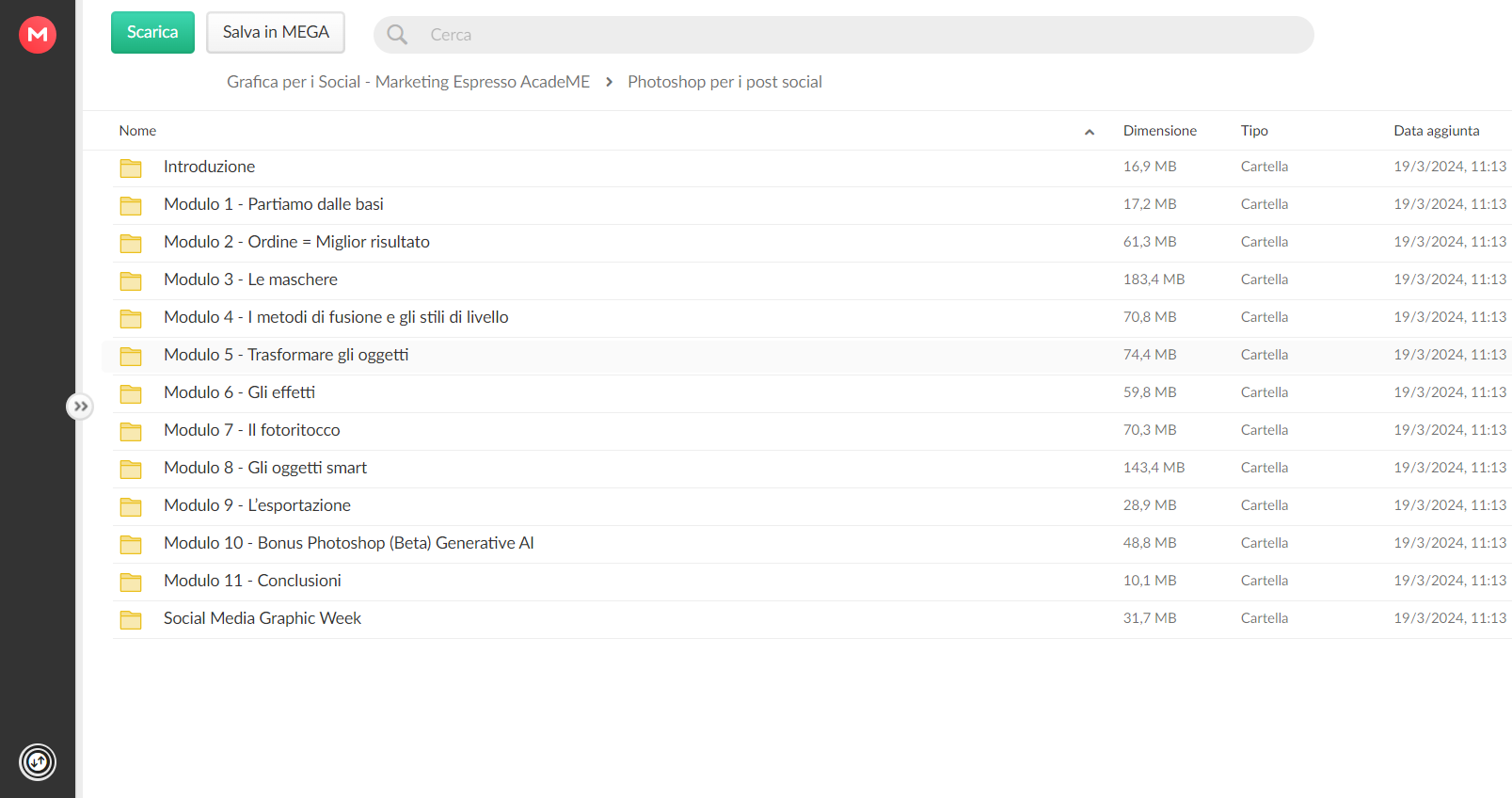Click Cartella type in Modulo 6 row
The image size is (1512, 798).
point(1265,392)
